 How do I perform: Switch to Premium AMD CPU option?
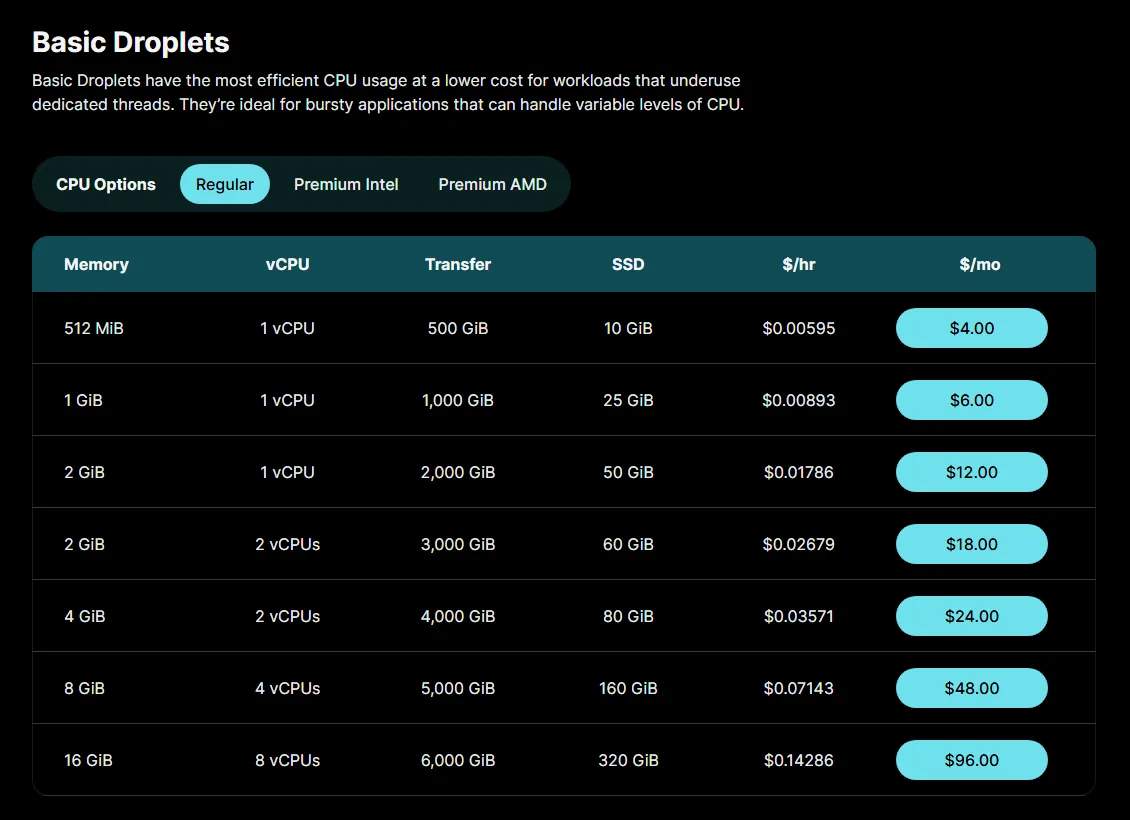coord(492,184)
